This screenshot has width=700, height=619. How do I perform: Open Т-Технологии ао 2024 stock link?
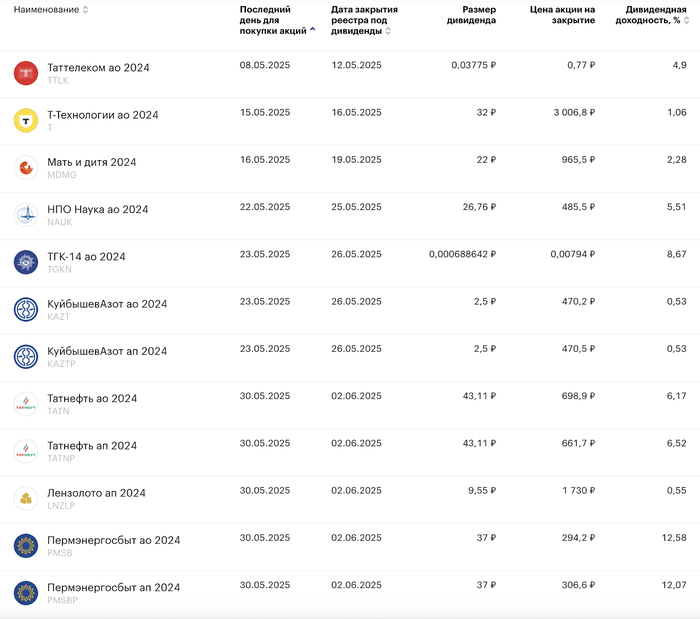click(x=103, y=115)
